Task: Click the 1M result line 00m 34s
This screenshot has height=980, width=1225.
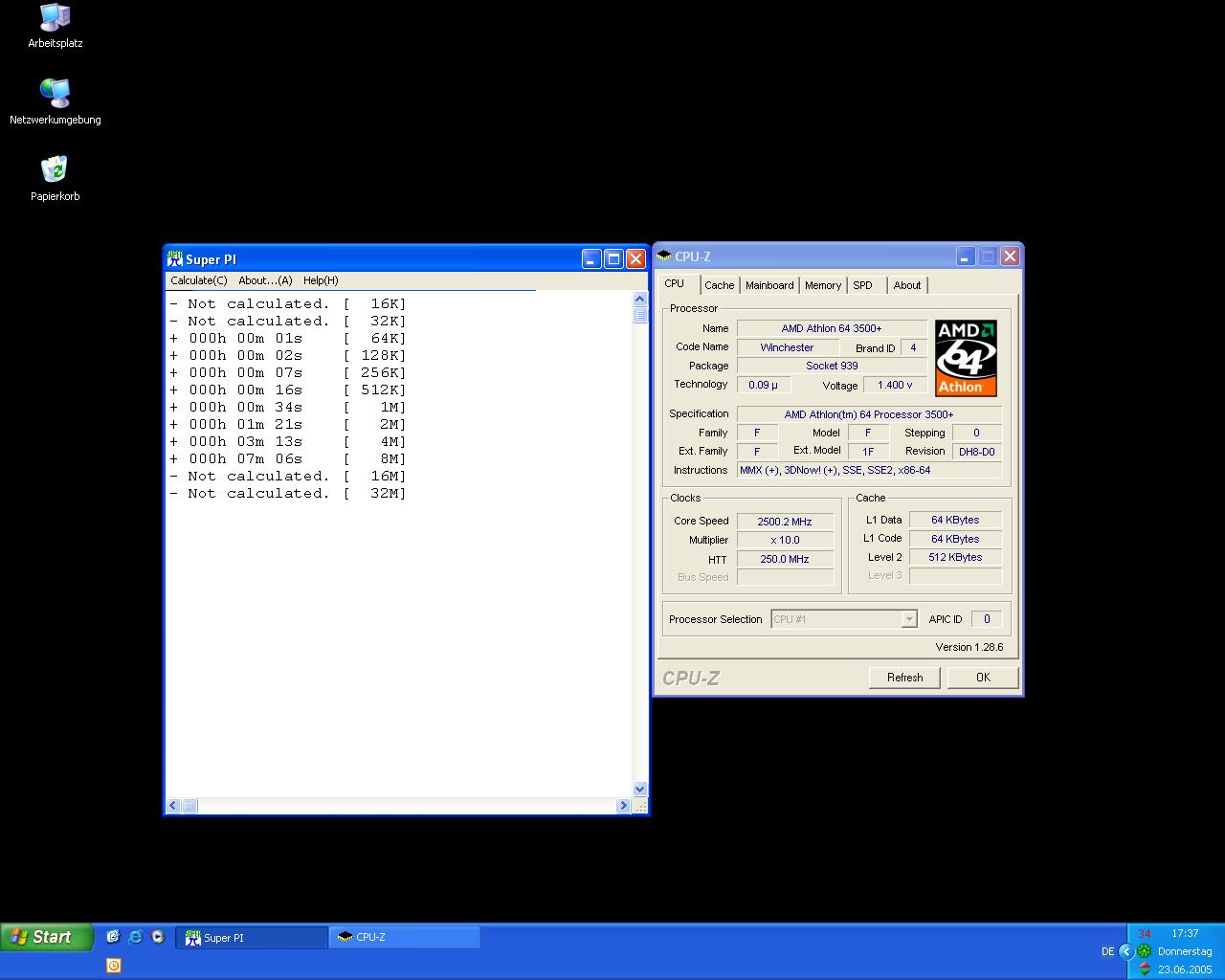Action: pos(288,407)
